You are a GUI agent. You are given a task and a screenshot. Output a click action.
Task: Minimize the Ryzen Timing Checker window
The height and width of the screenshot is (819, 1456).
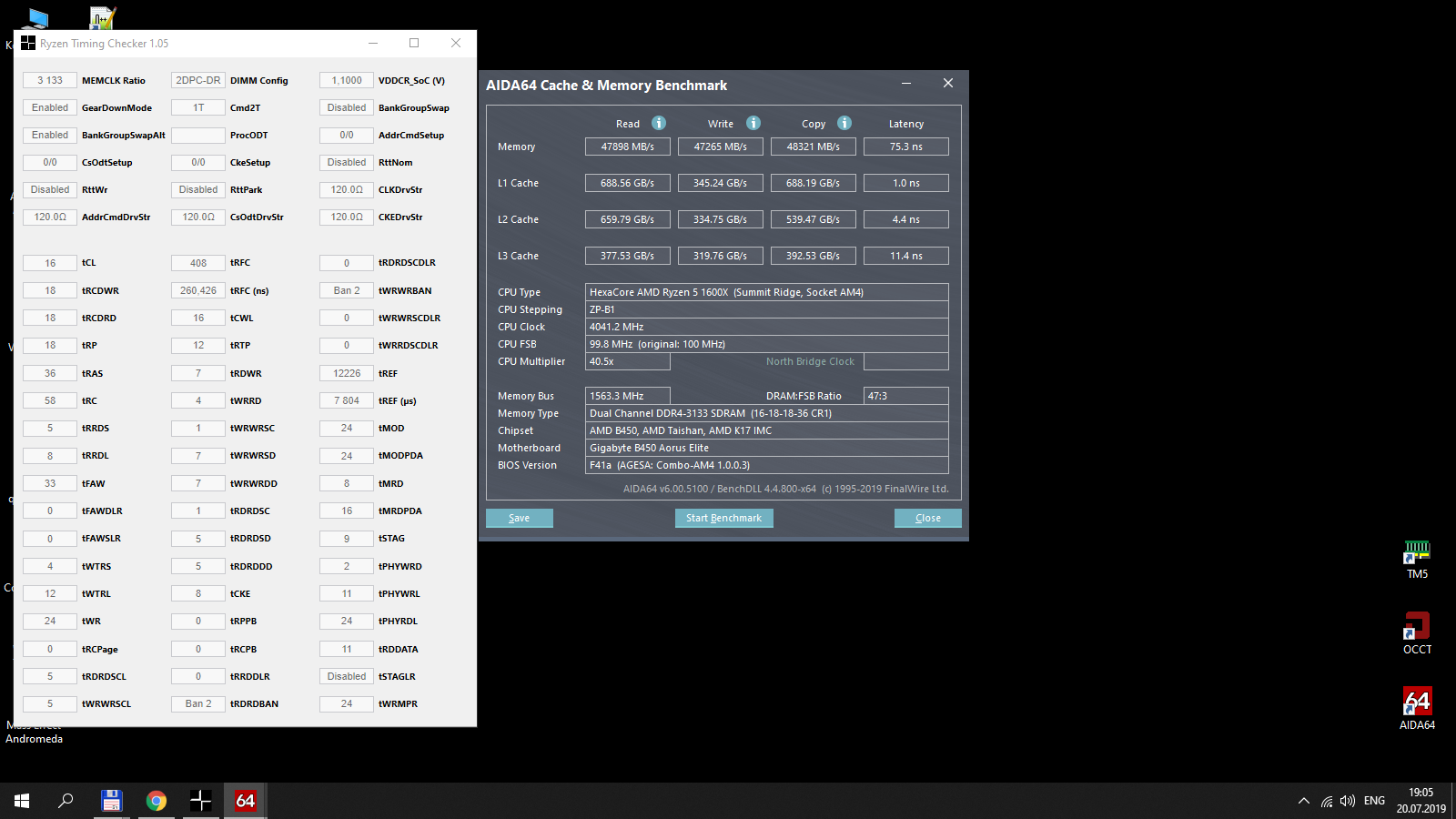coord(373,43)
